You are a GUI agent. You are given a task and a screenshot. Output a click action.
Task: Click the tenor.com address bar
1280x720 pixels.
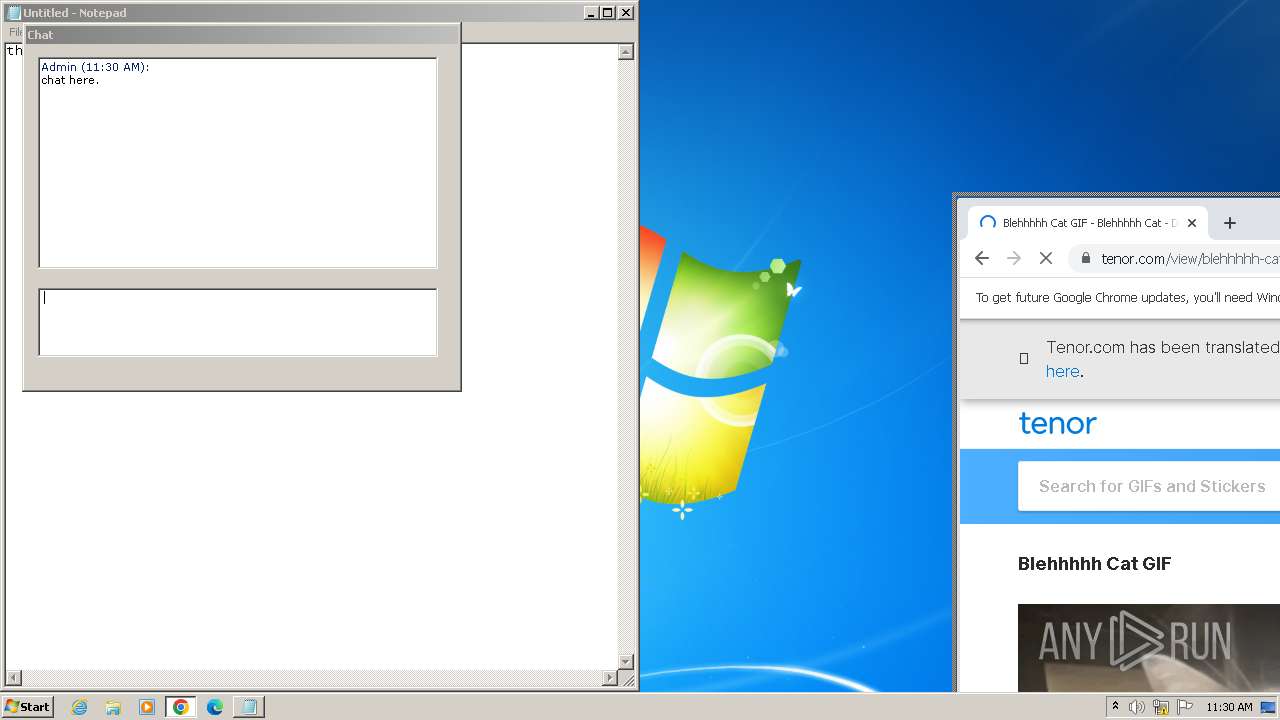[x=1175, y=258]
